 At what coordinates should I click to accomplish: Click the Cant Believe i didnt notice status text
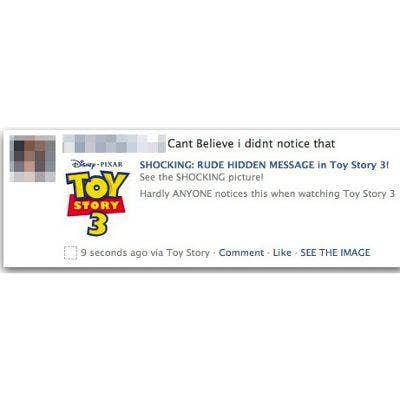pos(251,144)
